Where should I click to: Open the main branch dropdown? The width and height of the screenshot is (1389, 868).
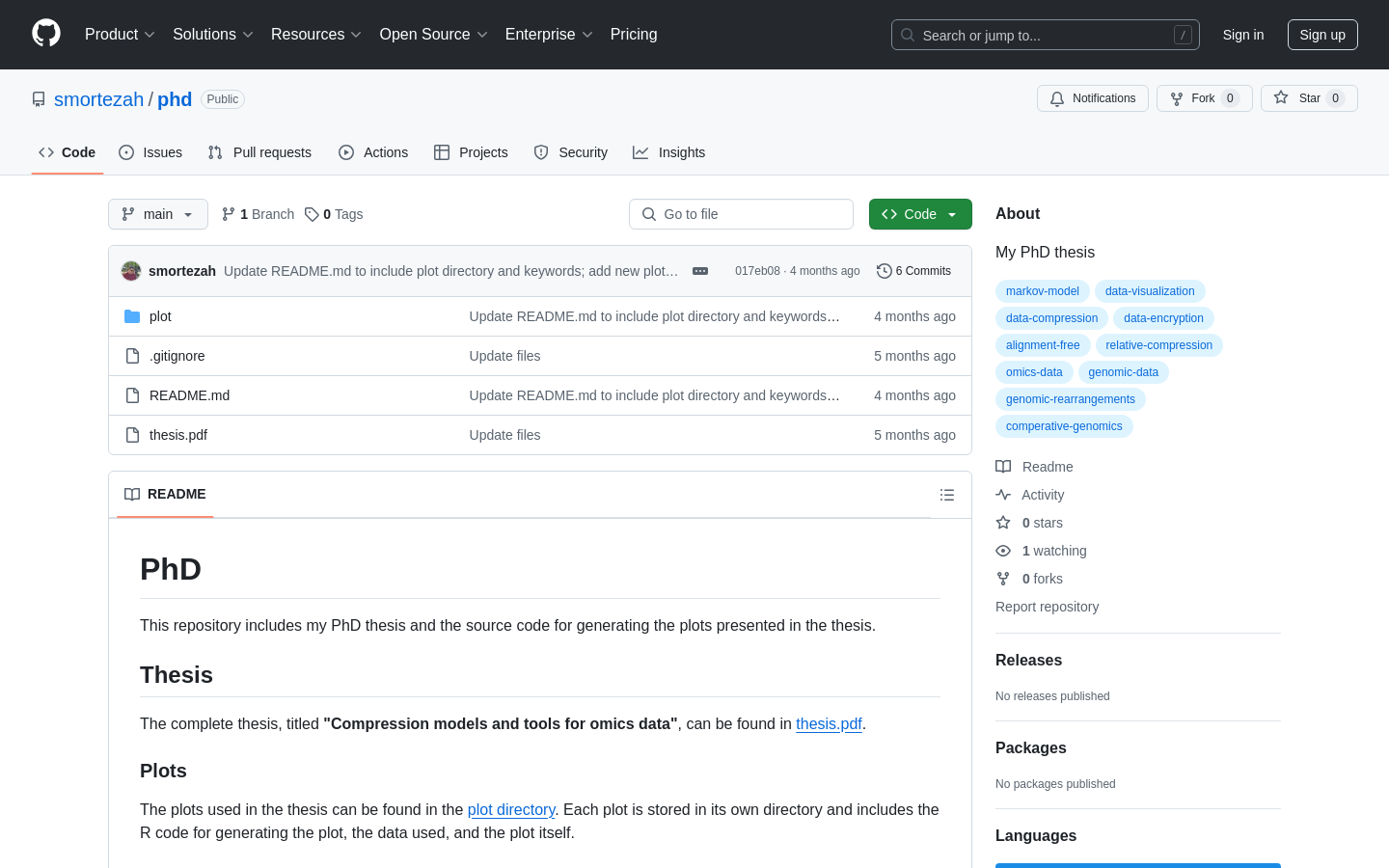(x=158, y=214)
